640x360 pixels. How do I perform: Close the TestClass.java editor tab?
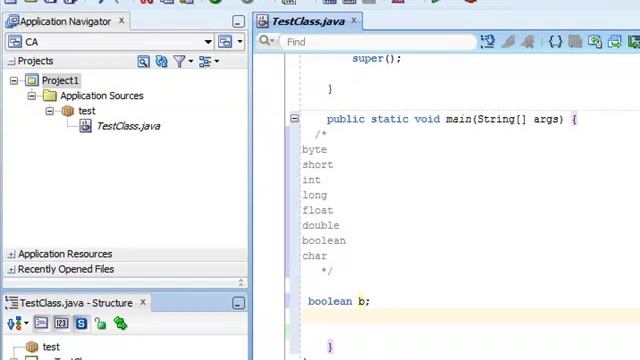point(354,20)
